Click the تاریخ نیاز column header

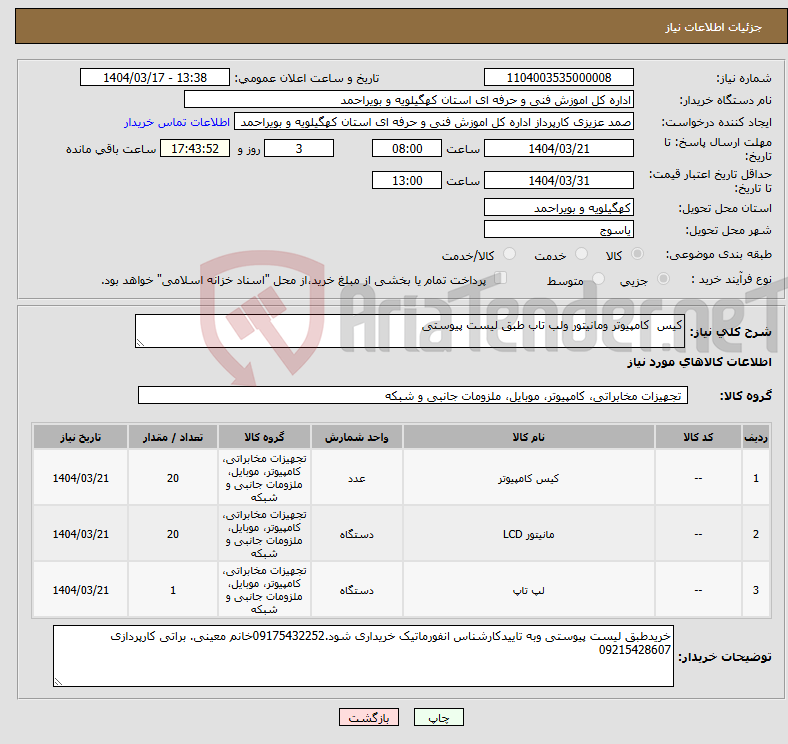pyautogui.click(x=80, y=437)
